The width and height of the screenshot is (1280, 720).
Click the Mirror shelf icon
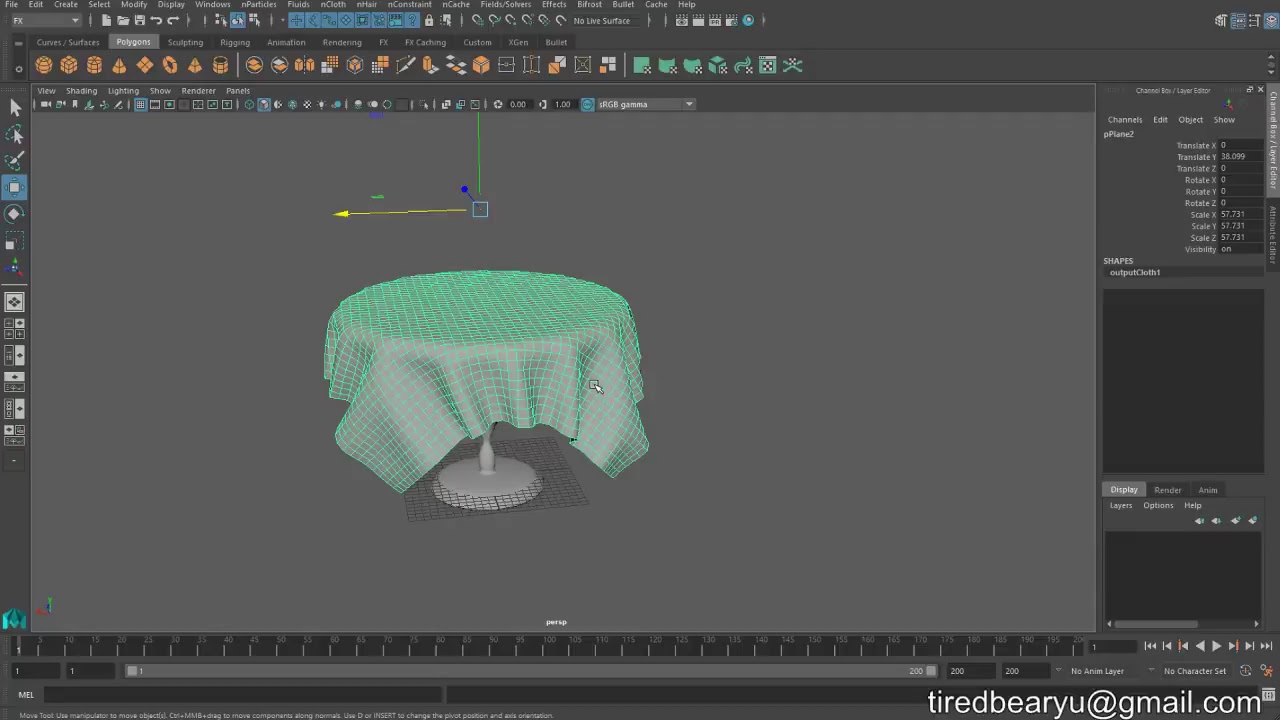[x=304, y=65]
